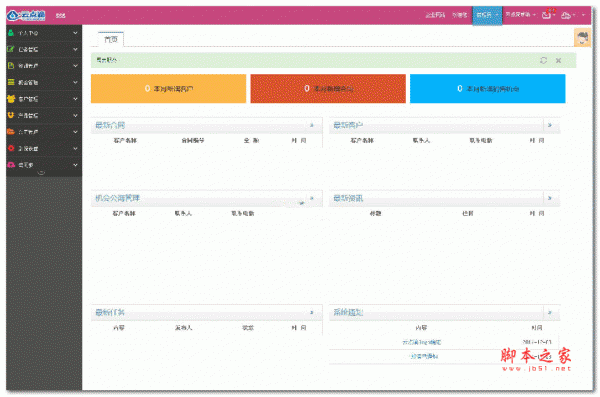The image size is (600, 397).
Task: Open the blue highlighted dropdown in top bar
Action: [487, 15]
